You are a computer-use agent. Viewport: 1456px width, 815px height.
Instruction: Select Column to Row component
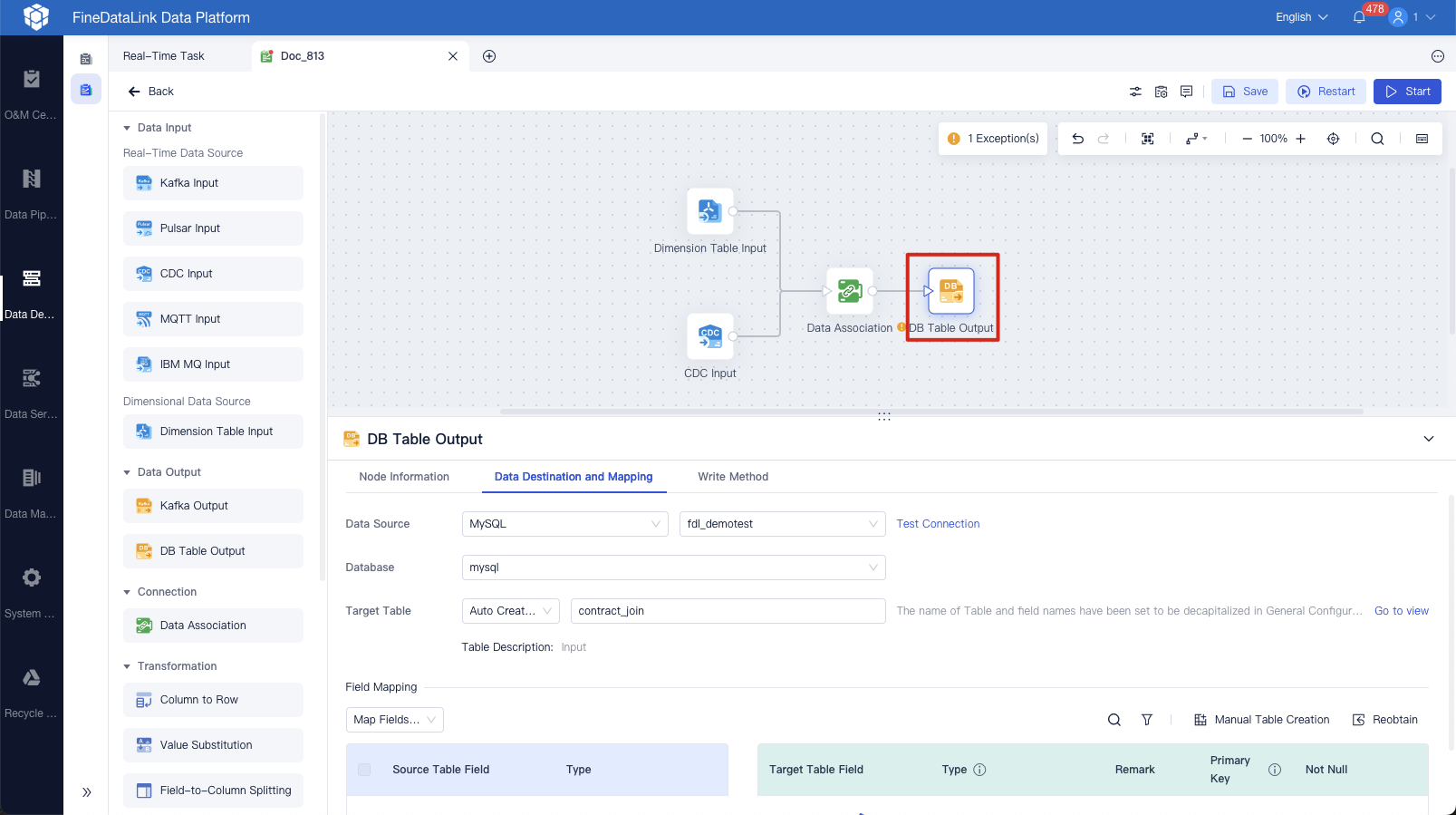(213, 700)
